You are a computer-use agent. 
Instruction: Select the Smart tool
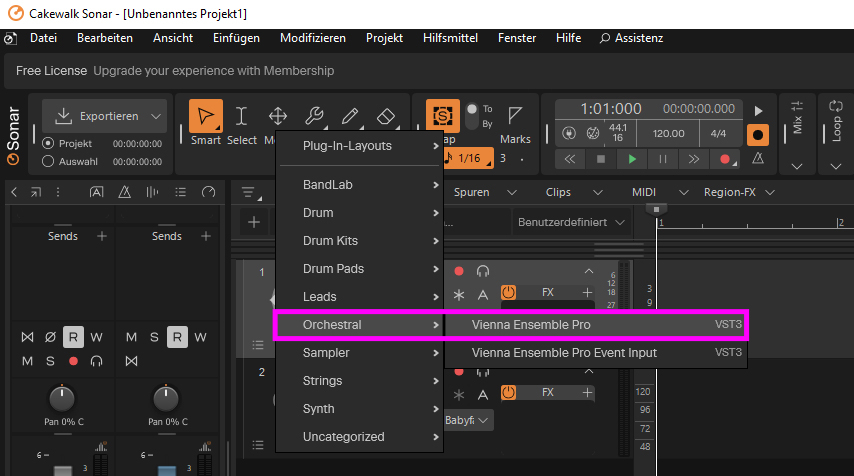pyautogui.click(x=206, y=116)
